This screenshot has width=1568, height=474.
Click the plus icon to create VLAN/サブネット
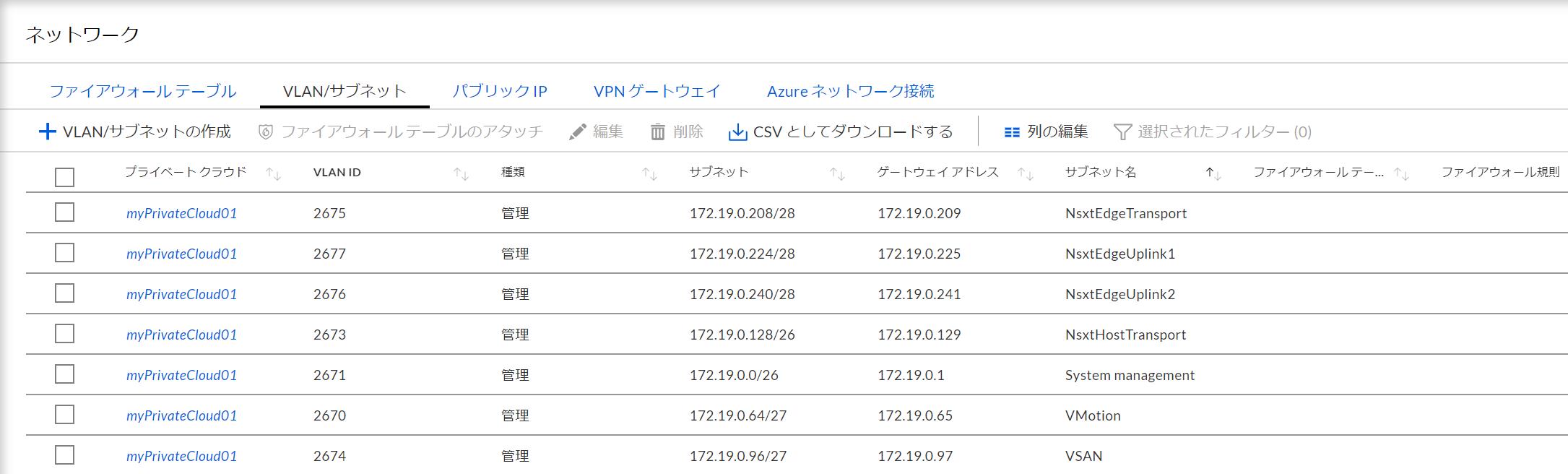pyautogui.click(x=47, y=132)
